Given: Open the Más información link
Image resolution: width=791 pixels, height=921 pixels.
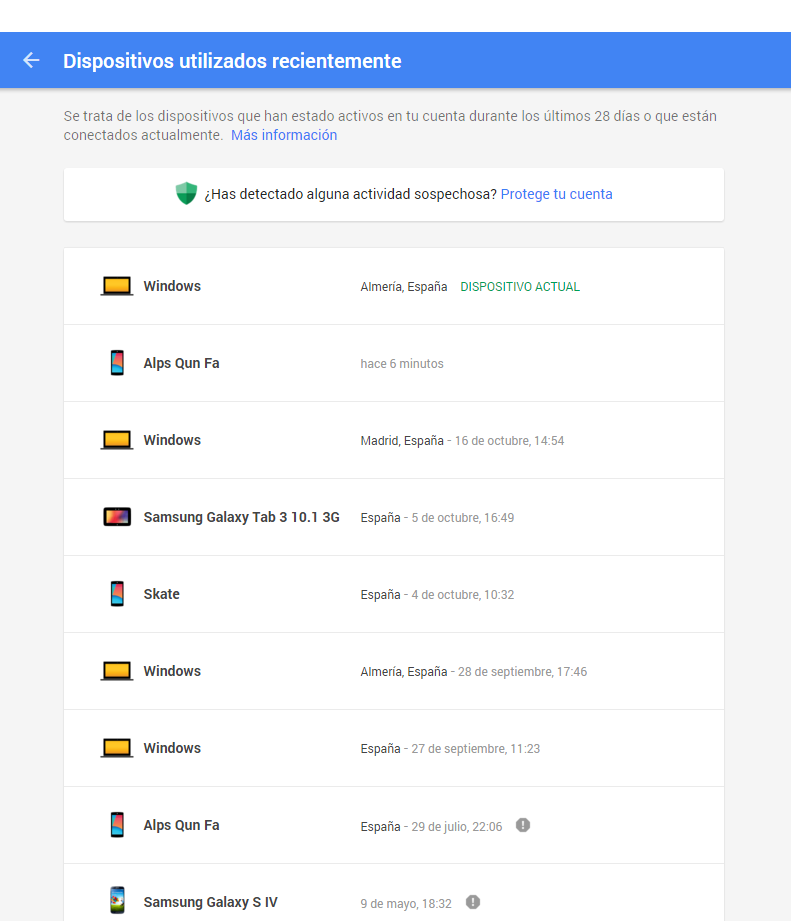Looking at the screenshot, I should [284, 135].
